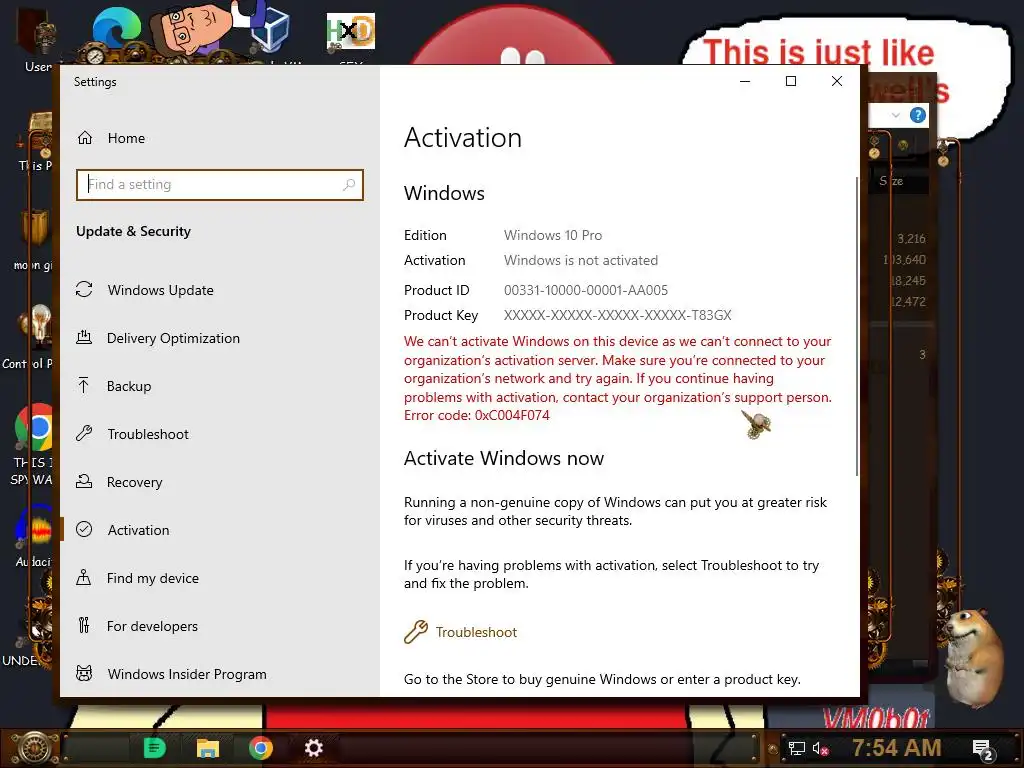Click the blue help icon in background window
The height and width of the screenshot is (768, 1024).
point(918,116)
